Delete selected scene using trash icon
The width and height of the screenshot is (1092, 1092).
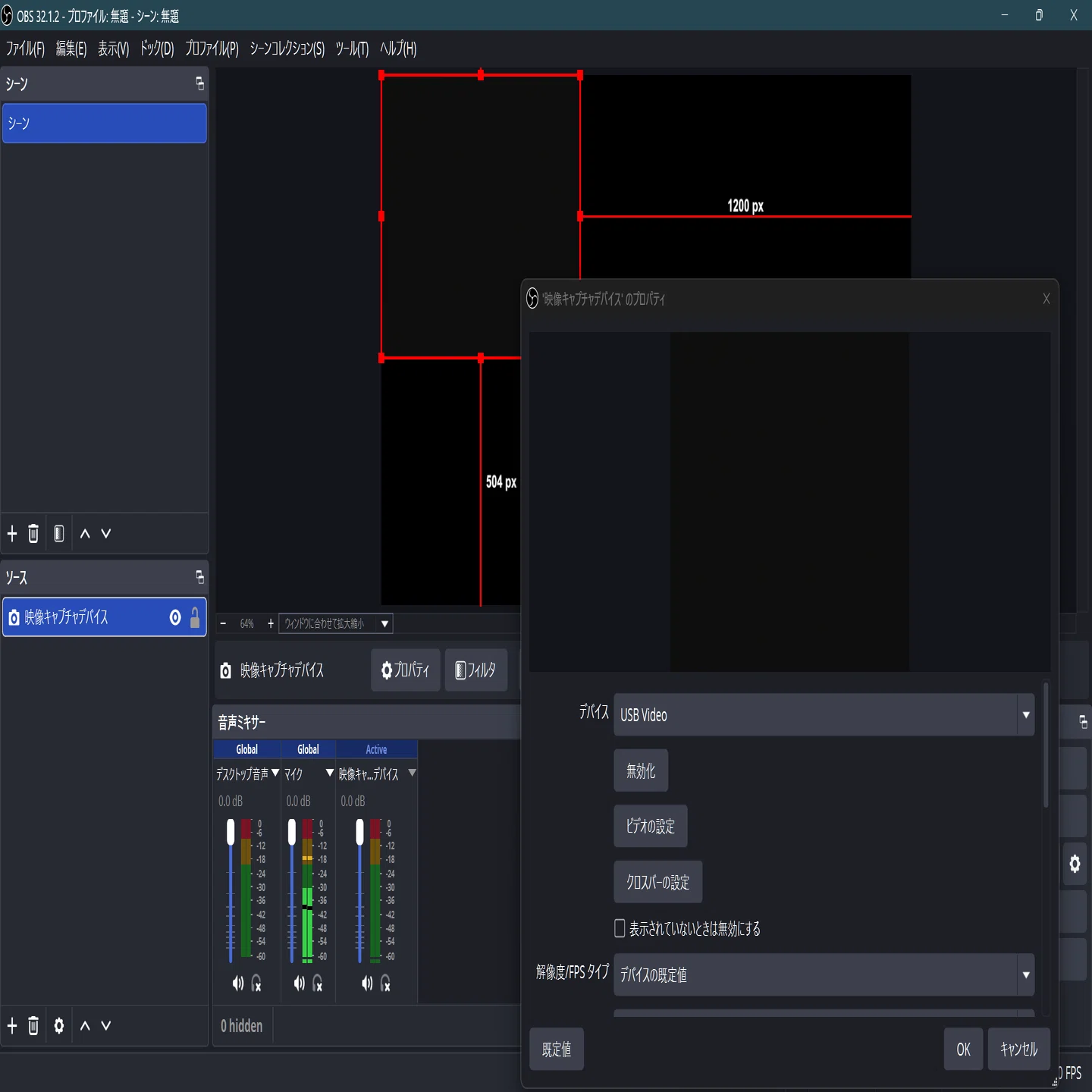(33, 534)
